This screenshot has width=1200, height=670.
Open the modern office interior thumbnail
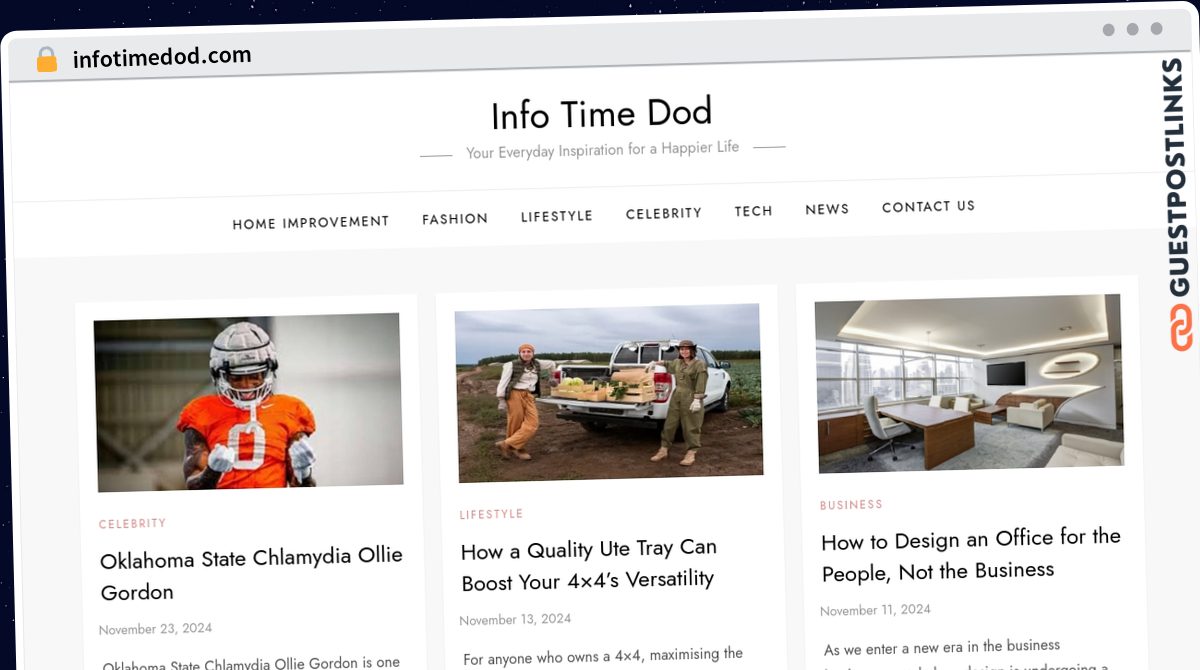[x=969, y=383]
